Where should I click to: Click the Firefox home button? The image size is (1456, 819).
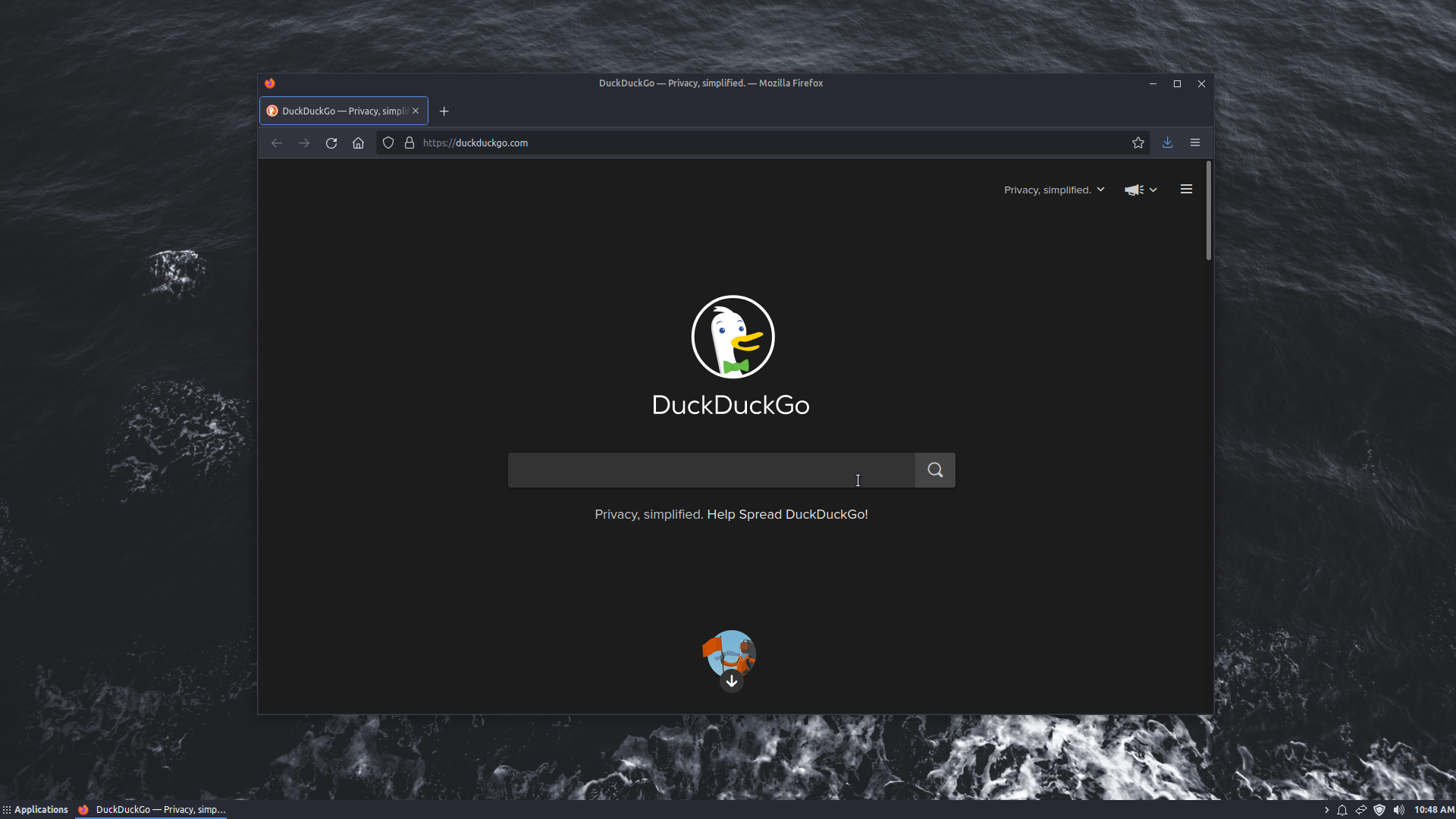358,143
